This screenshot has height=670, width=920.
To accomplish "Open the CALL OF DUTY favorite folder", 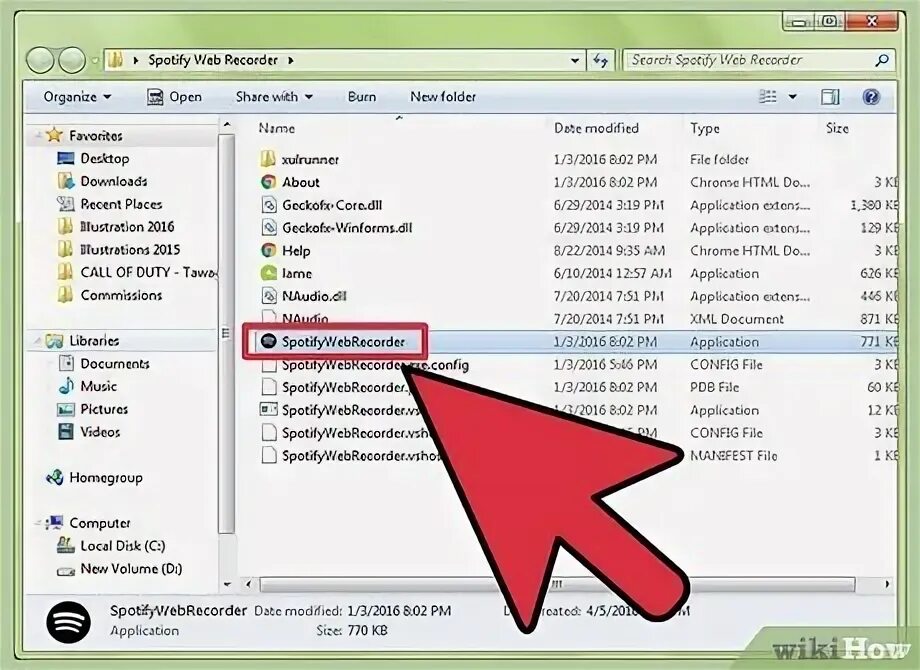I will [x=148, y=272].
